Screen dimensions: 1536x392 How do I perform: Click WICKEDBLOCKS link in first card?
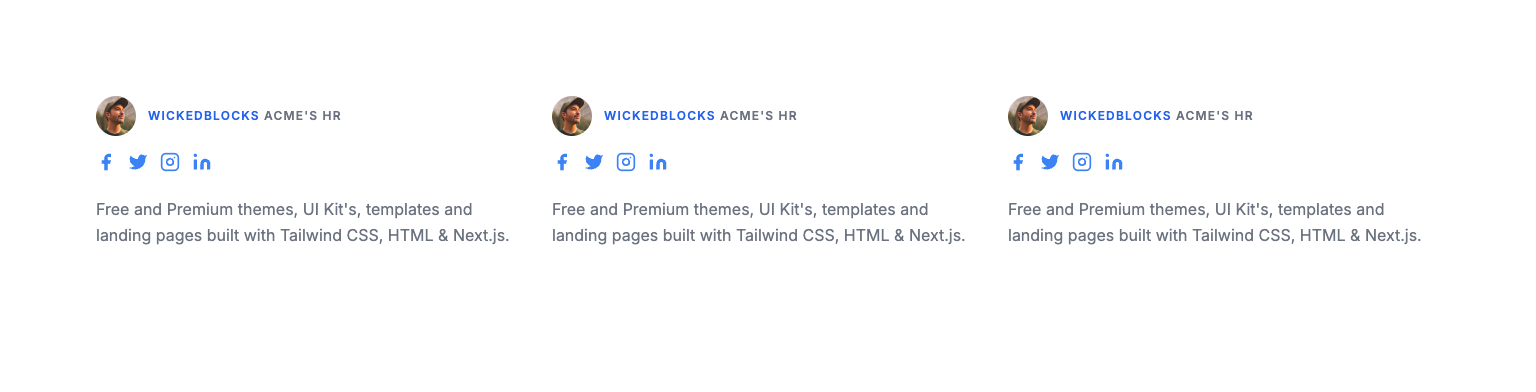[x=204, y=116]
